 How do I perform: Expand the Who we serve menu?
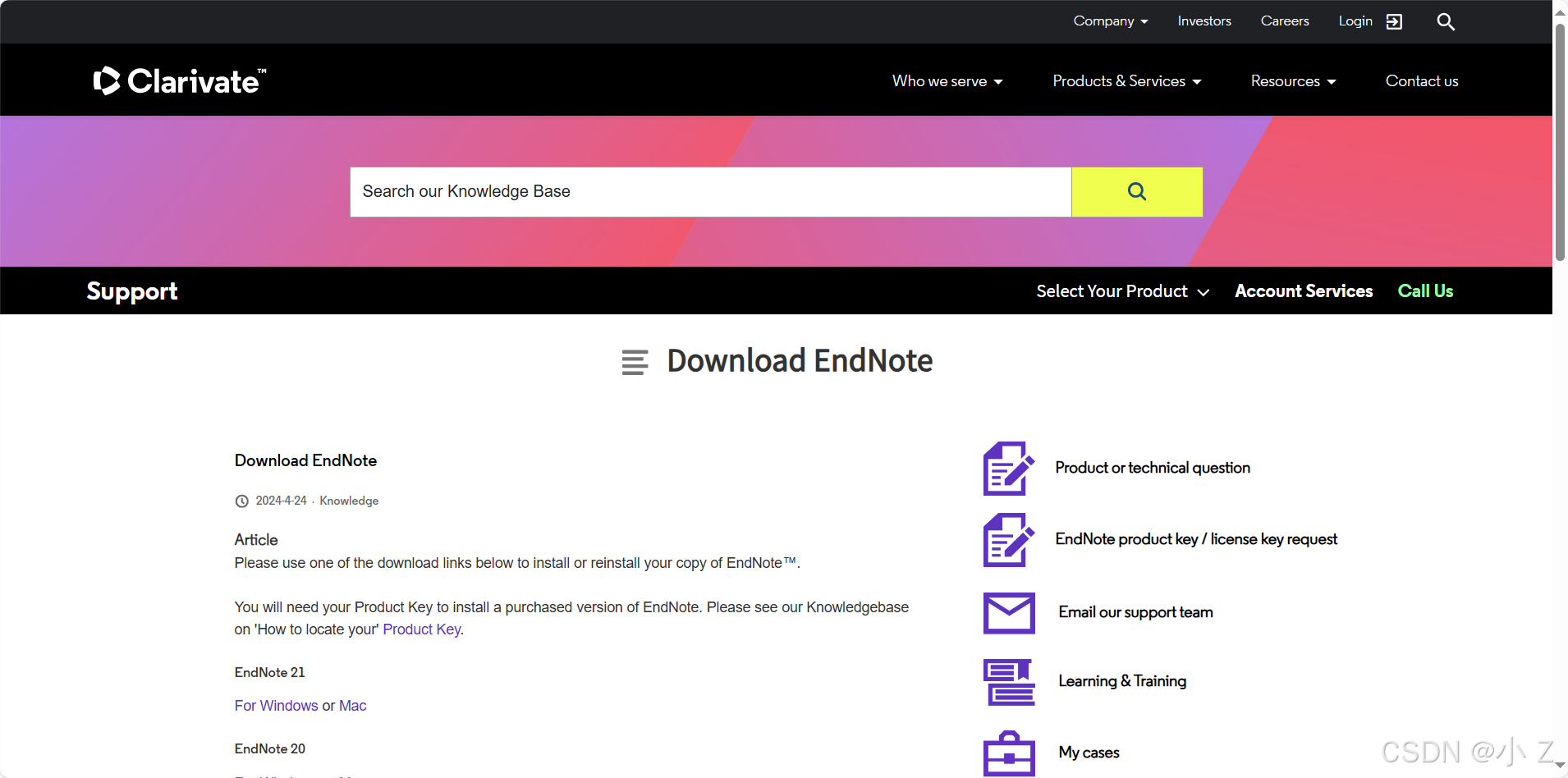point(947,81)
